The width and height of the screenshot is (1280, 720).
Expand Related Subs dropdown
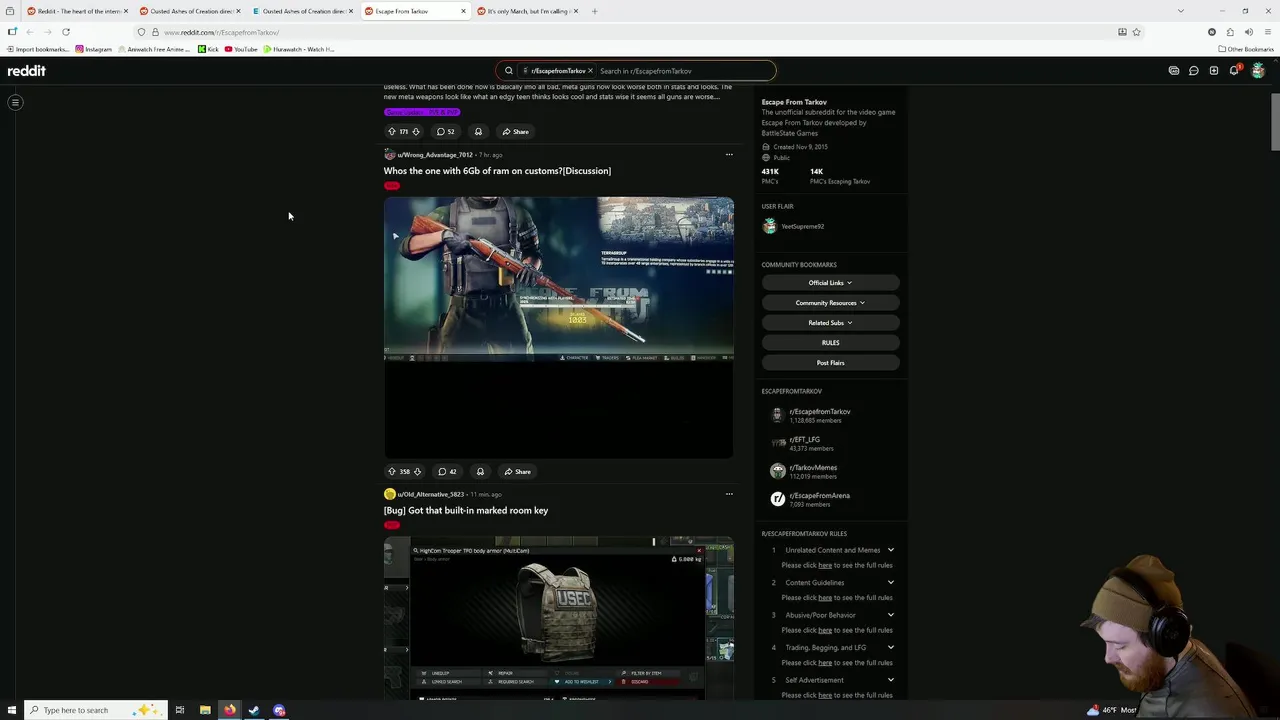coord(830,323)
